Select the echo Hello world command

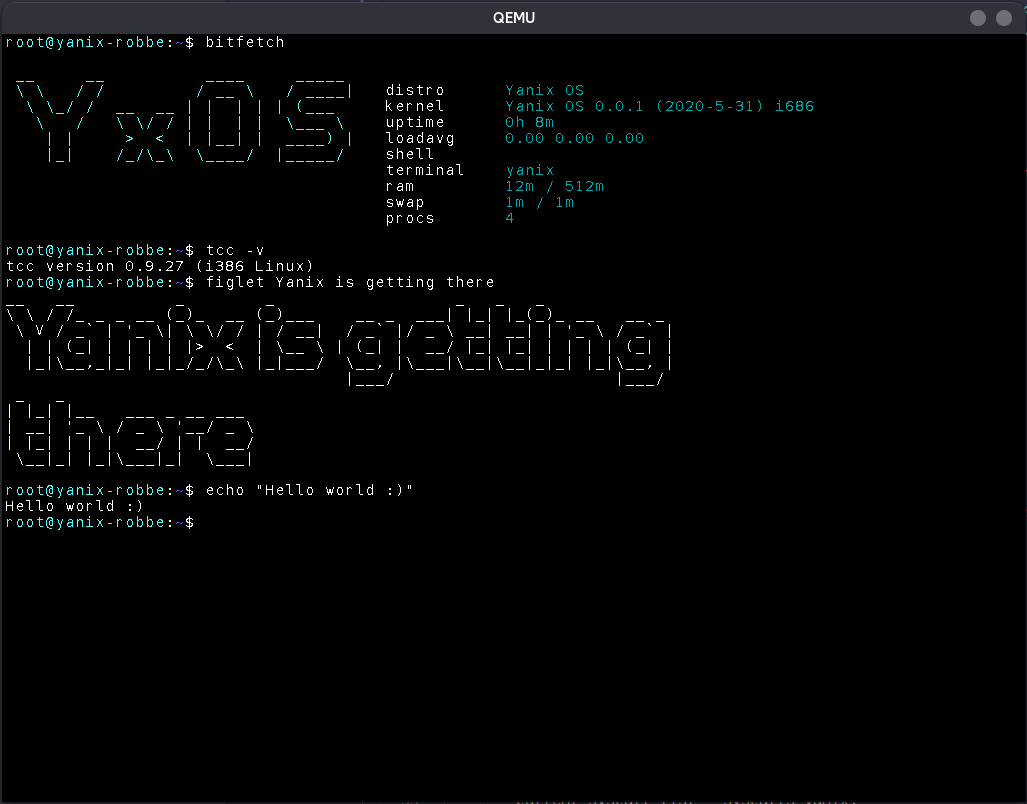pos(310,490)
